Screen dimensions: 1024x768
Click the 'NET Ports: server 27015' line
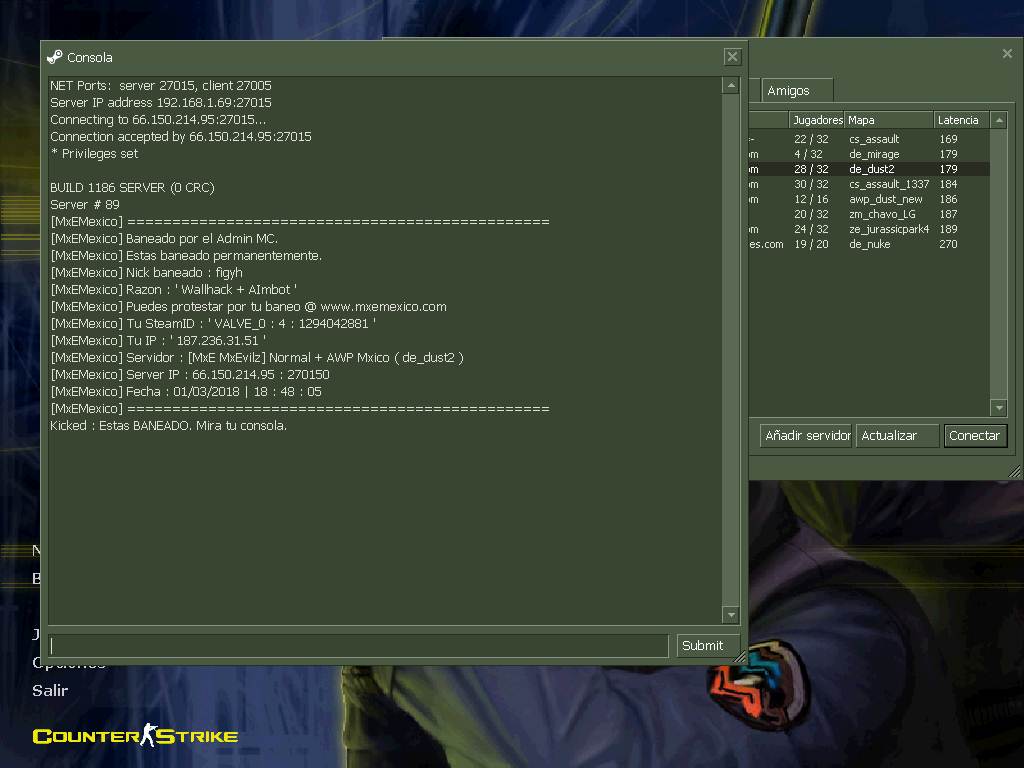(161, 86)
